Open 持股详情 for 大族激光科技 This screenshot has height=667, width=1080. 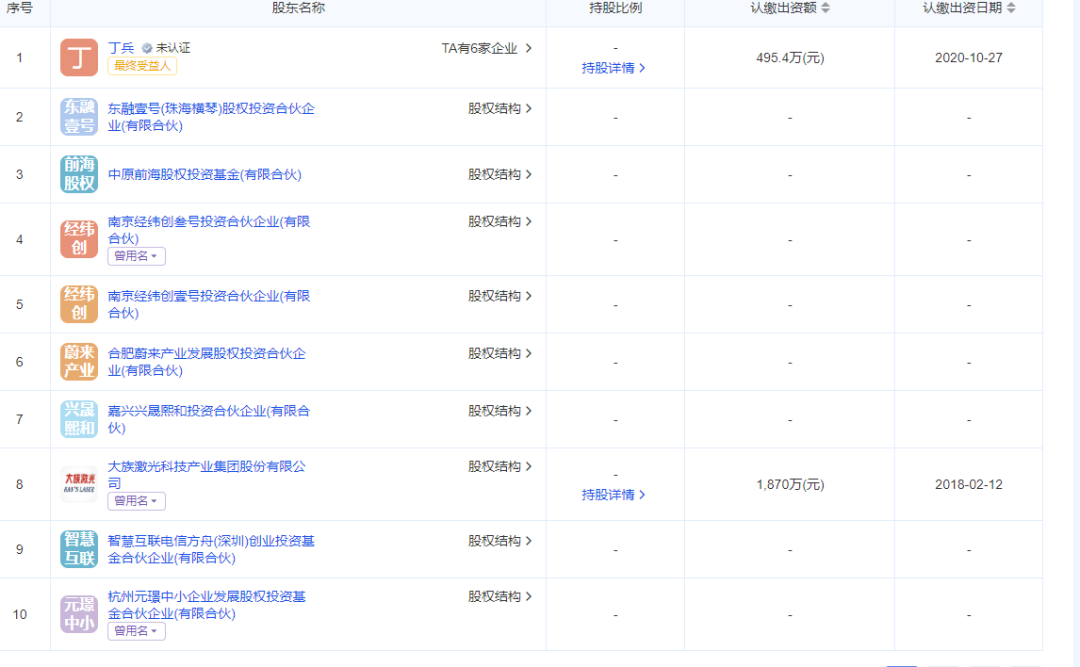pyautogui.click(x=613, y=495)
